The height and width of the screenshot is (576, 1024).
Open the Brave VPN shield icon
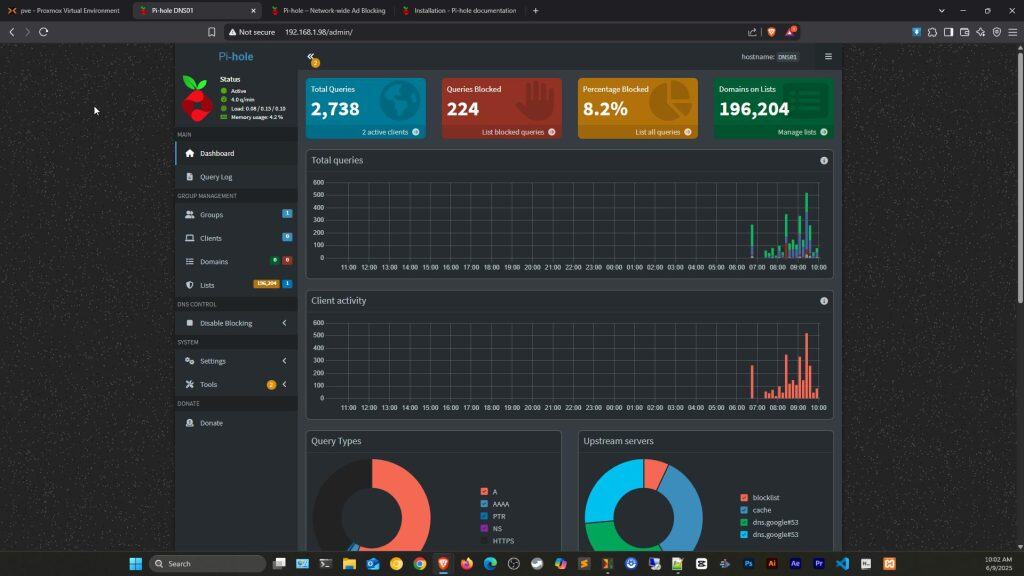coord(997,31)
